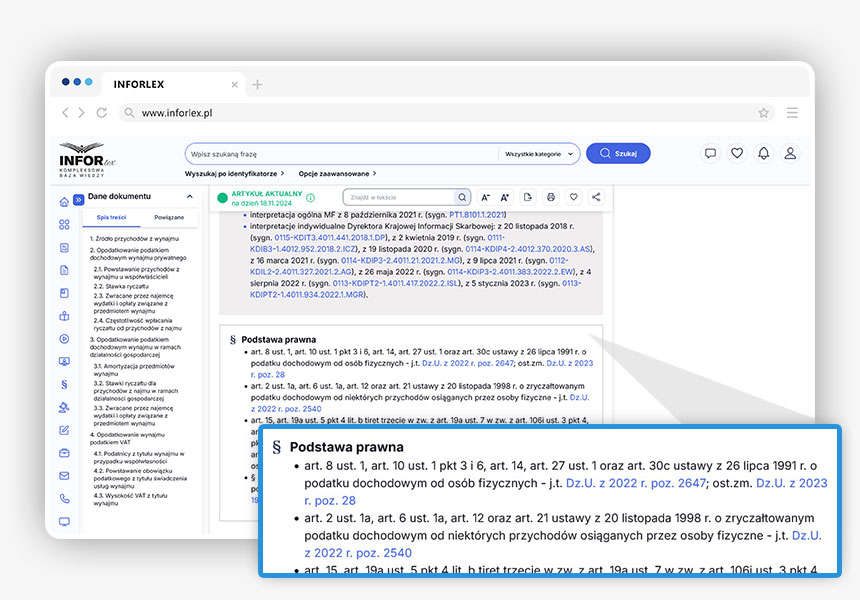Image resolution: width=860 pixels, height=600 pixels.
Task: Open the user profile icon
Action: (x=790, y=153)
